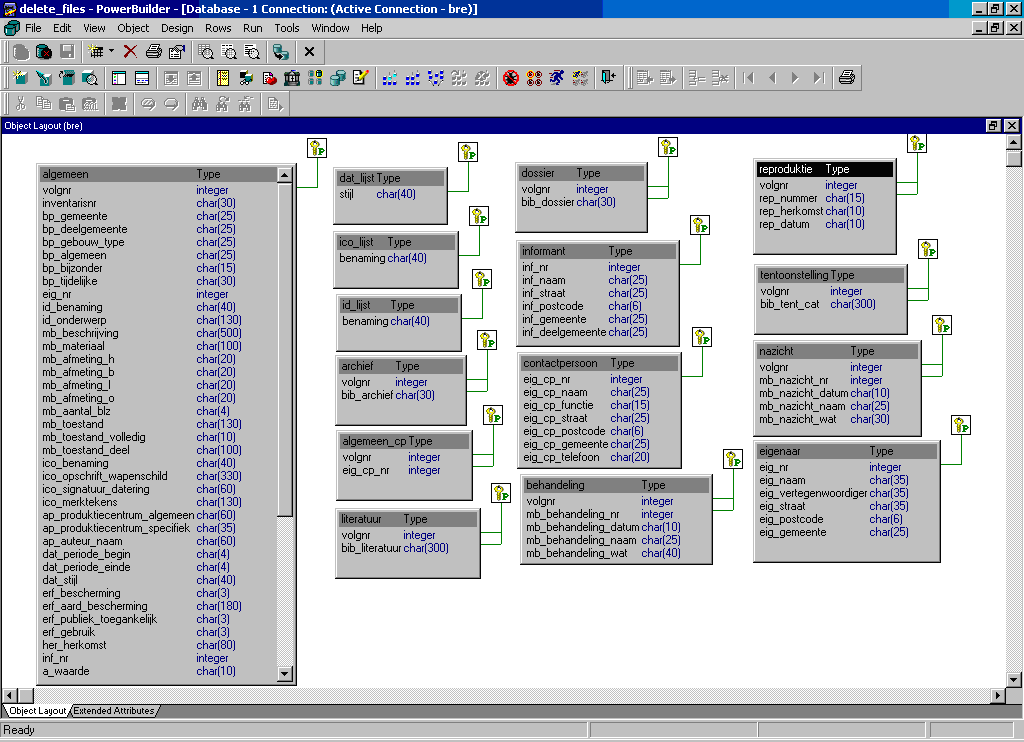Click the red X delete icon in toolbar
This screenshot has height=742, width=1024.
[130, 51]
